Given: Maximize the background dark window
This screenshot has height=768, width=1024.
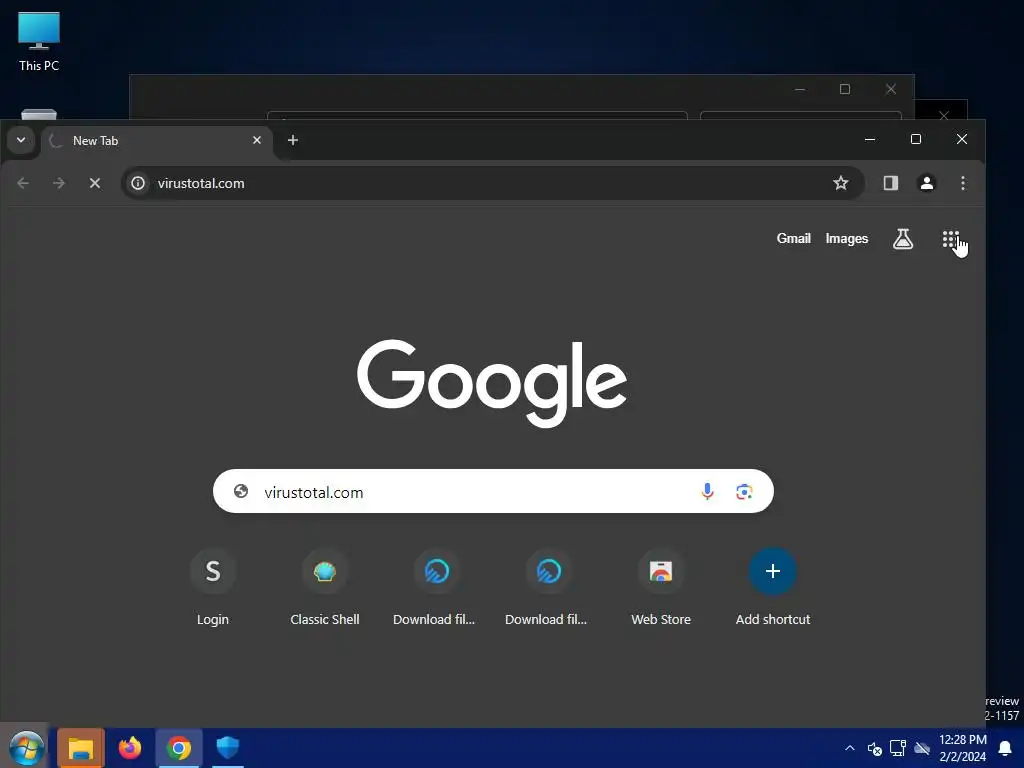Looking at the screenshot, I should pos(844,89).
